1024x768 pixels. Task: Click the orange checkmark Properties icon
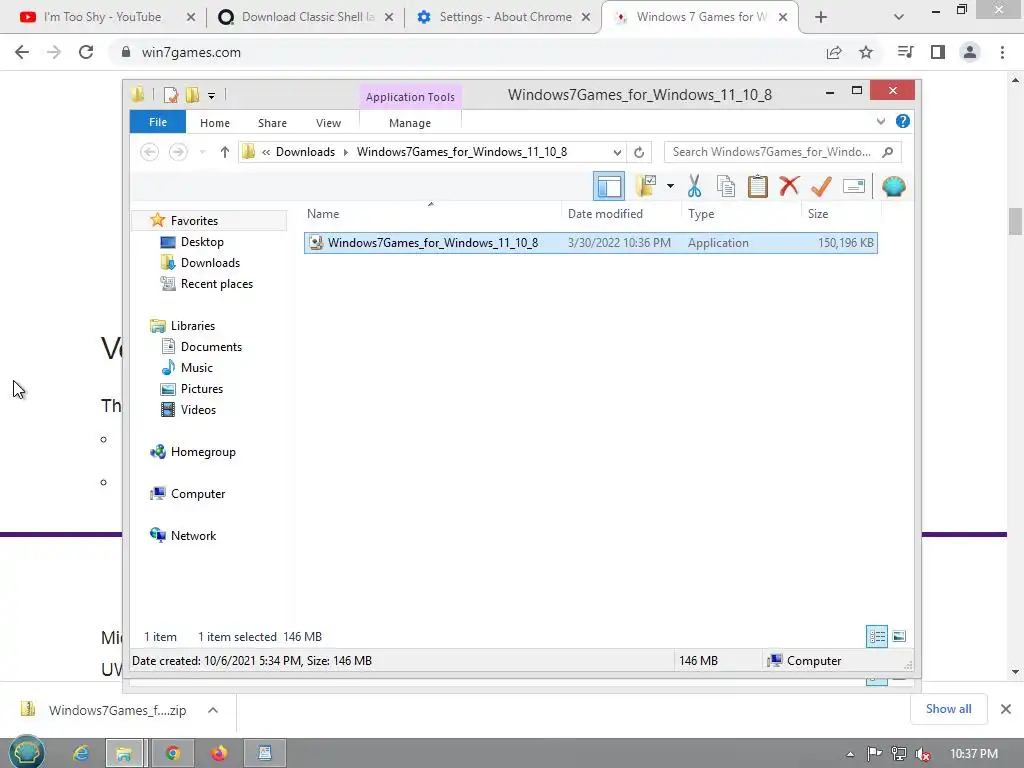(821, 187)
